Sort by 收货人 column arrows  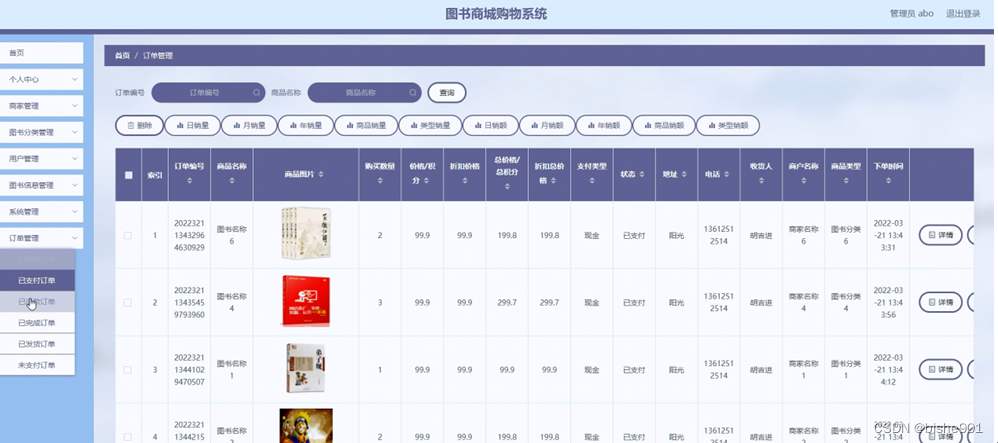coord(761,181)
